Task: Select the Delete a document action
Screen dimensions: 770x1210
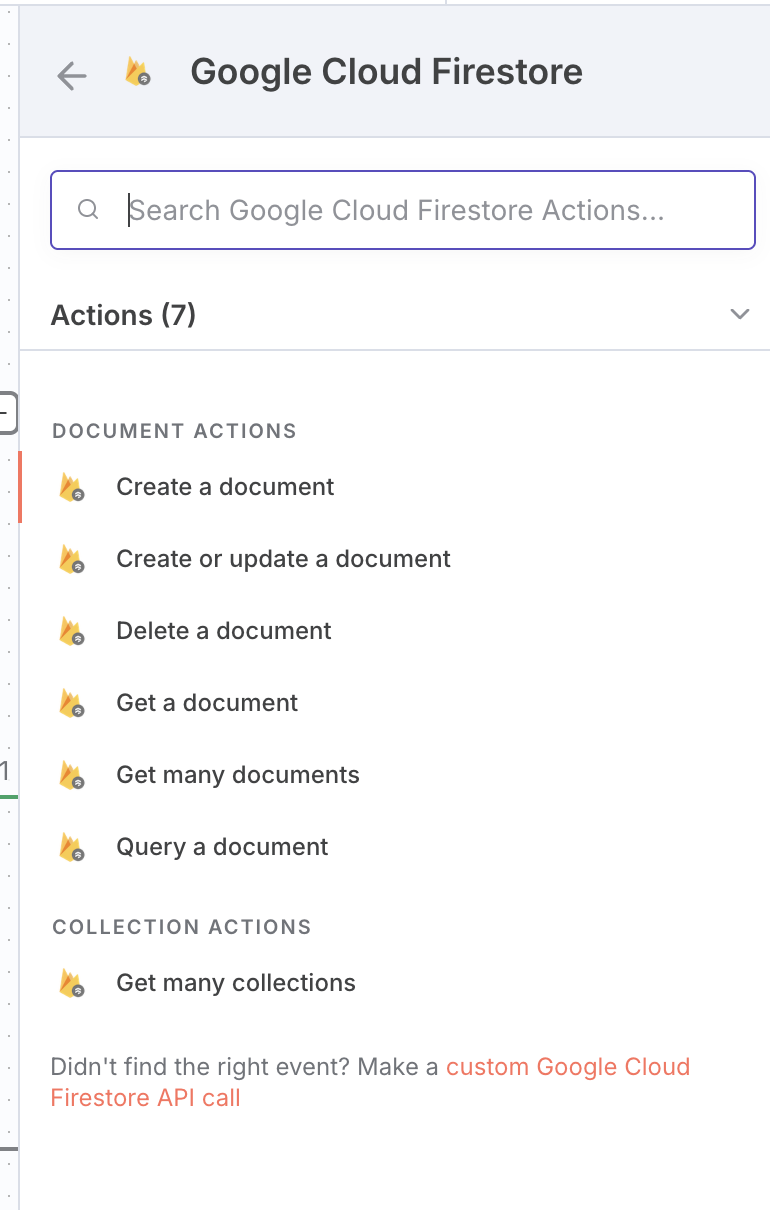Action: tap(223, 631)
